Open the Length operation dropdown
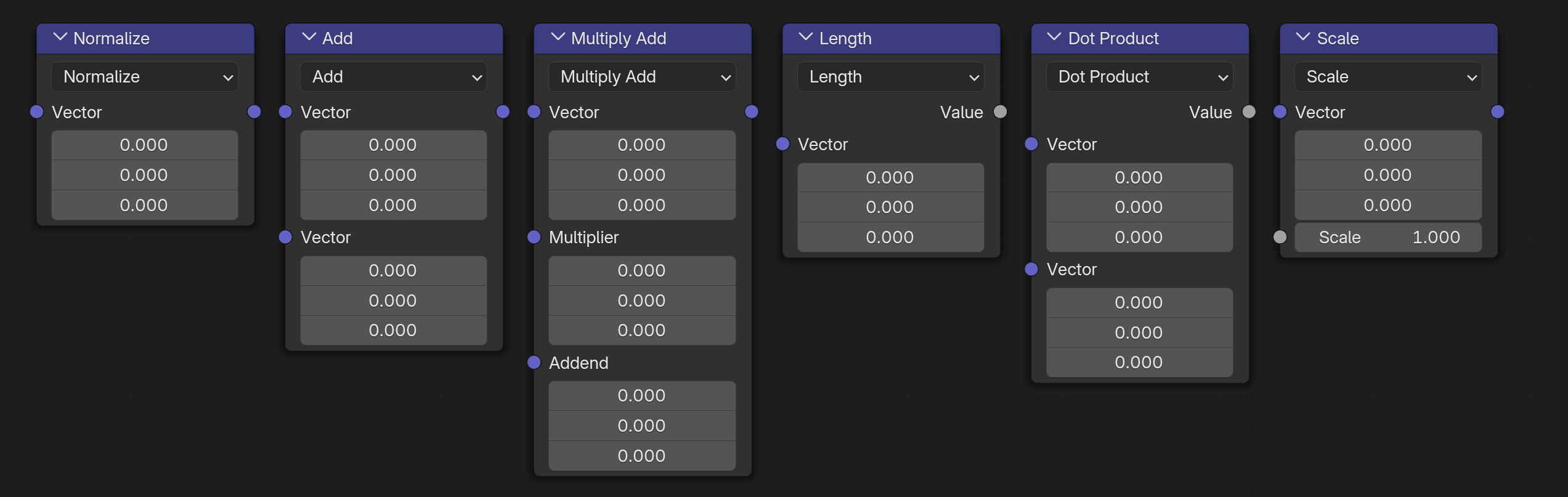Viewport: 1568px width, 497px height. pyautogui.click(x=891, y=77)
